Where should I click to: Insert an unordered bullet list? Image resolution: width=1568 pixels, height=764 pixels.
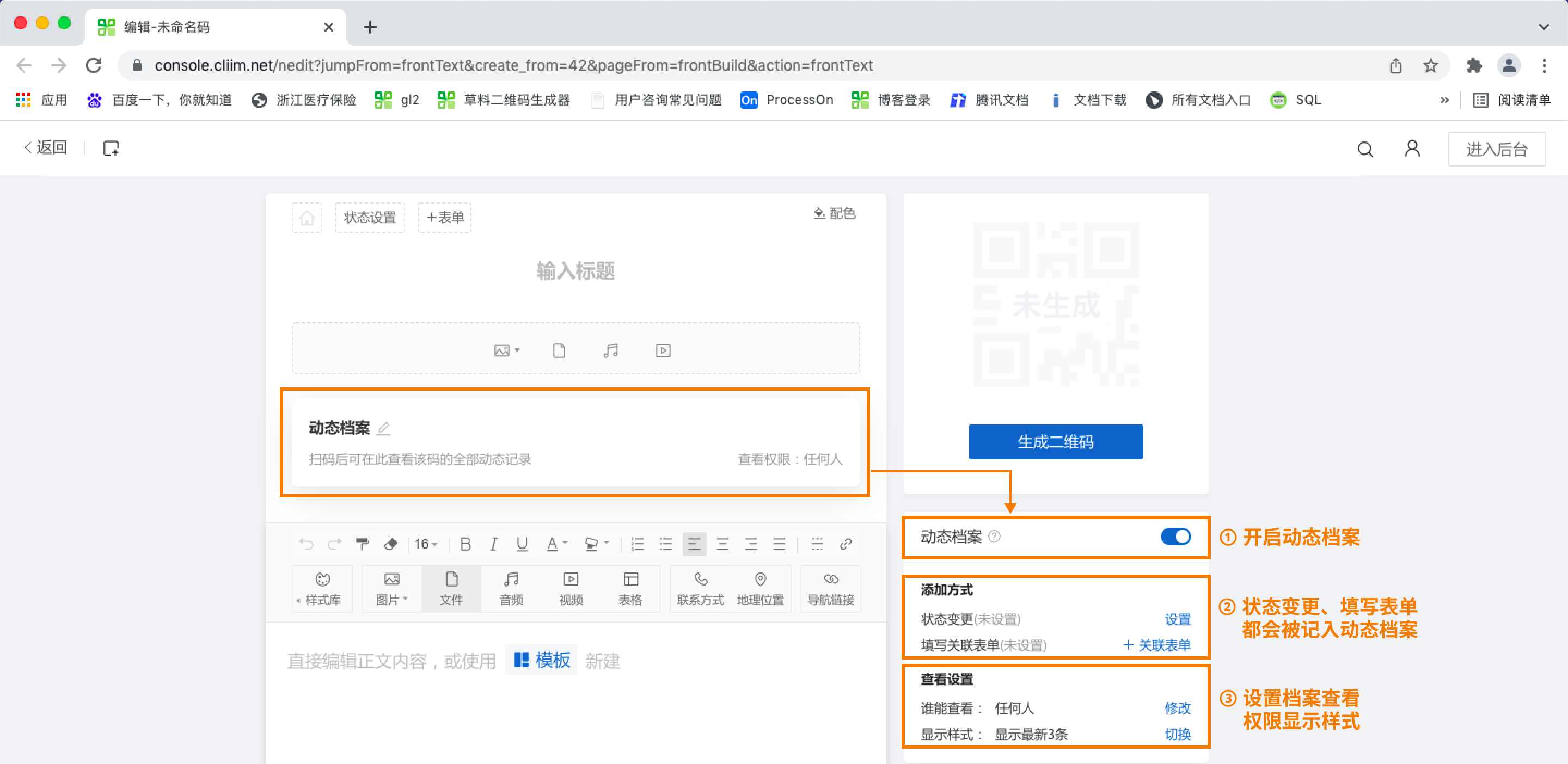coord(666,544)
